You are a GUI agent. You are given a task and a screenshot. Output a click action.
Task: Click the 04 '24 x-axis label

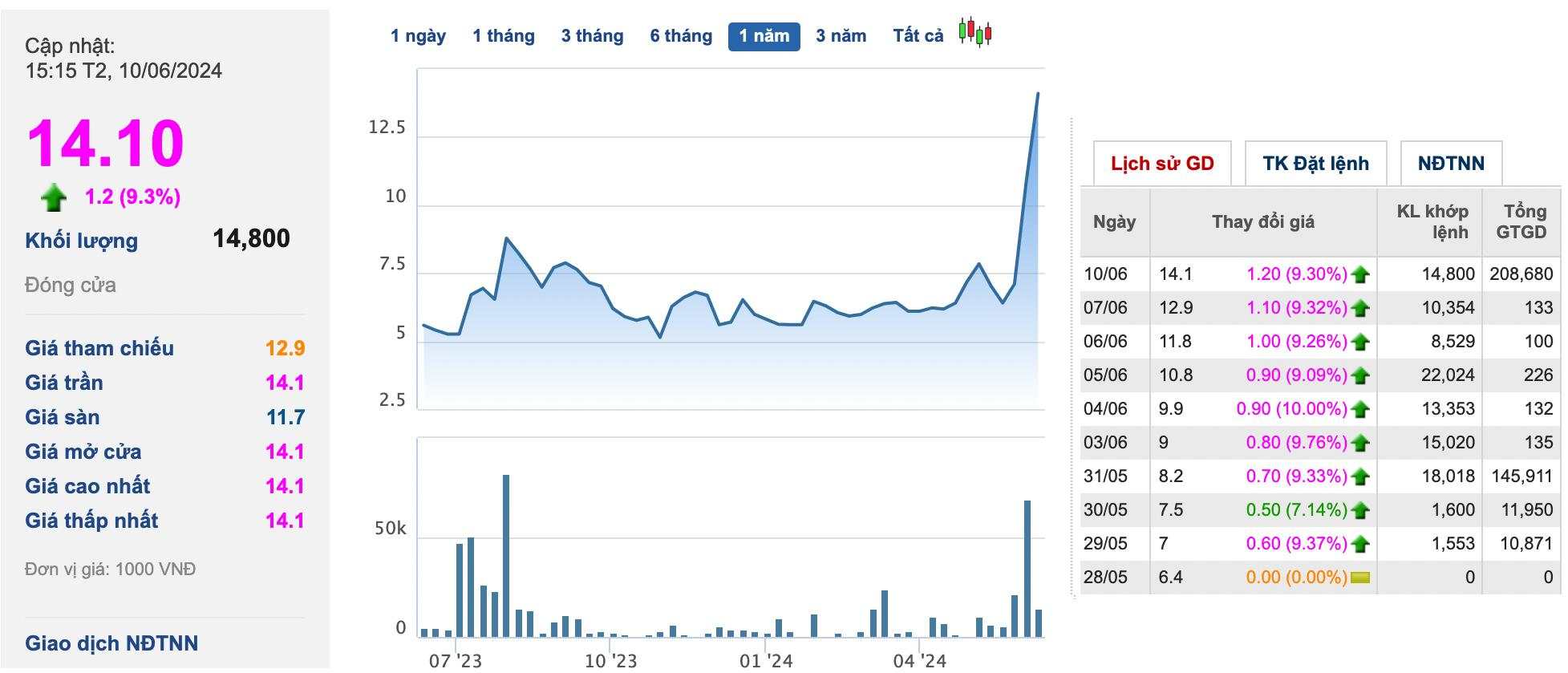coord(919,661)
